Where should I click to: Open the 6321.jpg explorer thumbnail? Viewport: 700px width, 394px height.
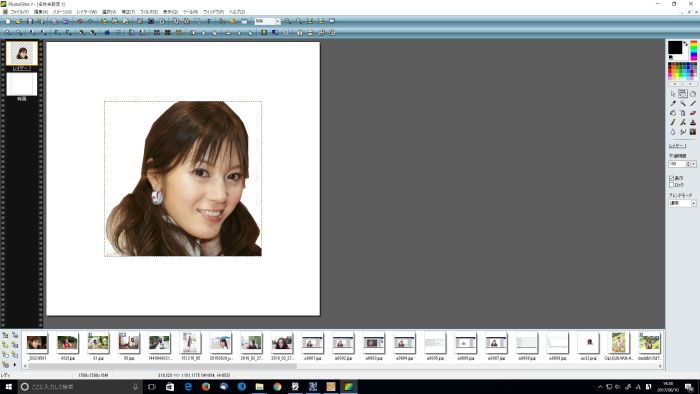[x=67, y=343]
